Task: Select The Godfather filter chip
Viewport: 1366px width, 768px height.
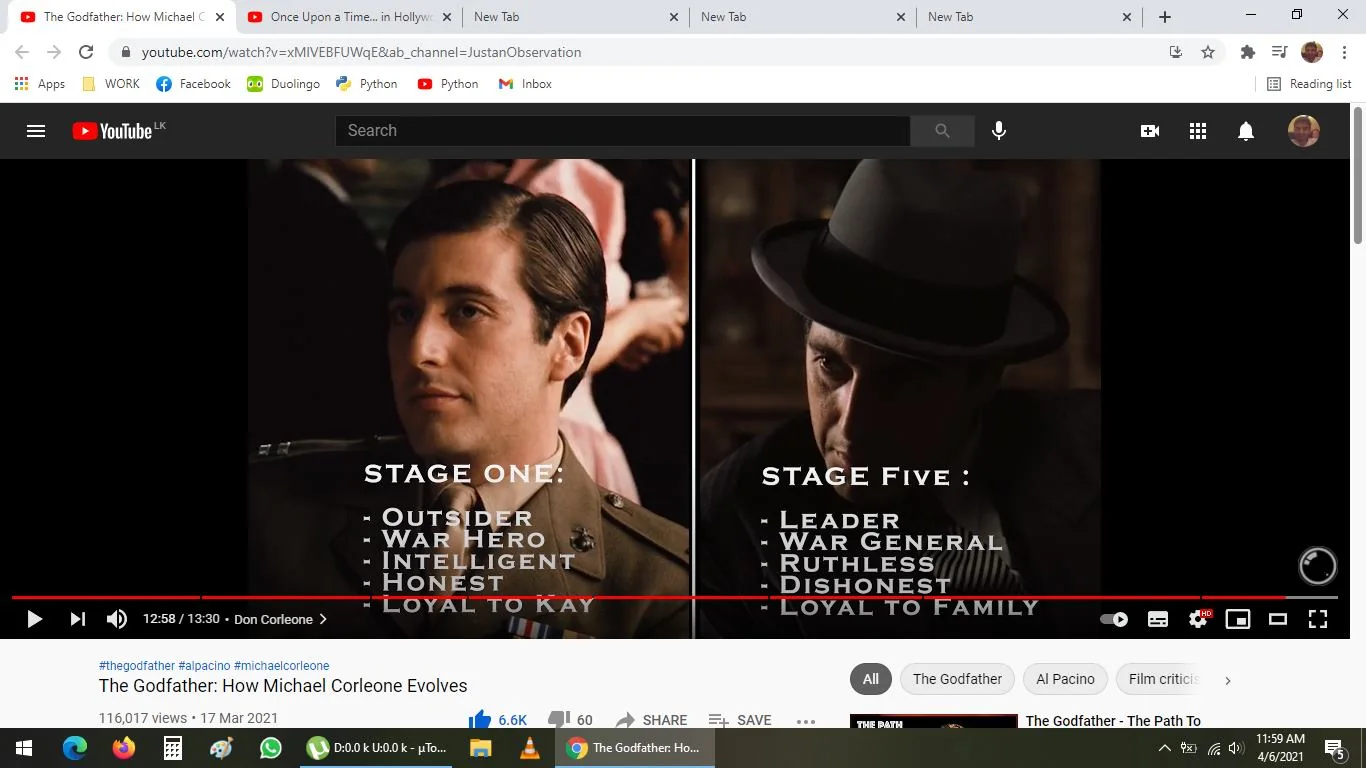Action: coord(957,679)
